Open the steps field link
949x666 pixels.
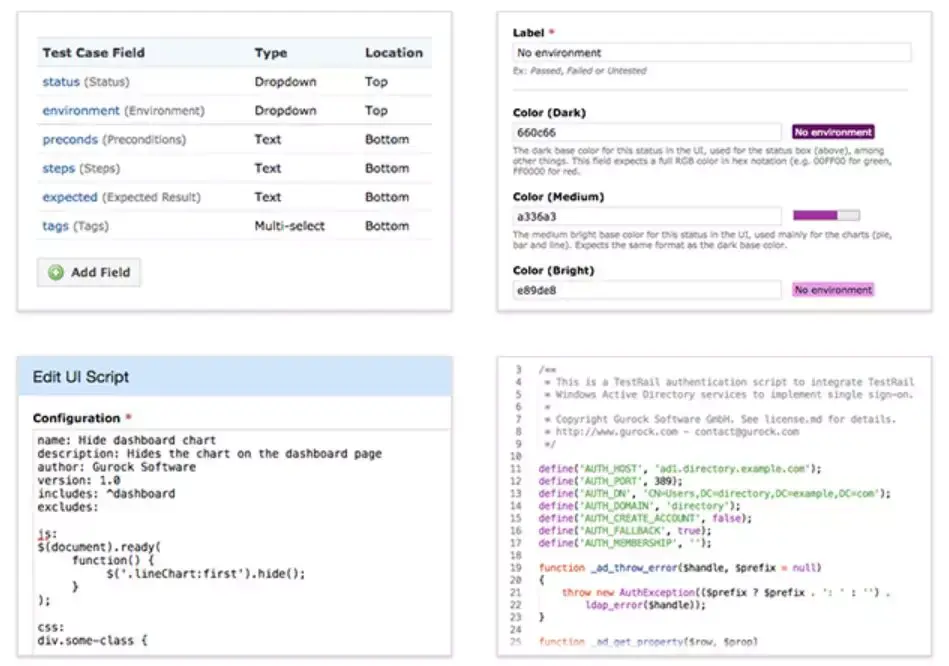pyautogui.click(x=59, y=168)
